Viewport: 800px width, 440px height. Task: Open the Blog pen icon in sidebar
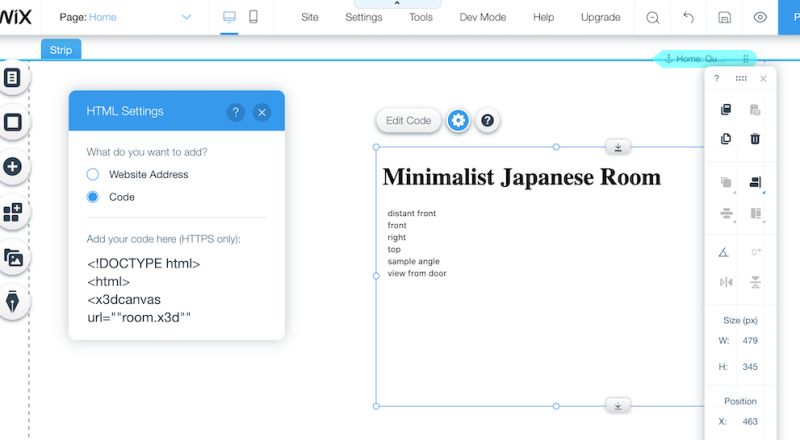tap(12, 302)
